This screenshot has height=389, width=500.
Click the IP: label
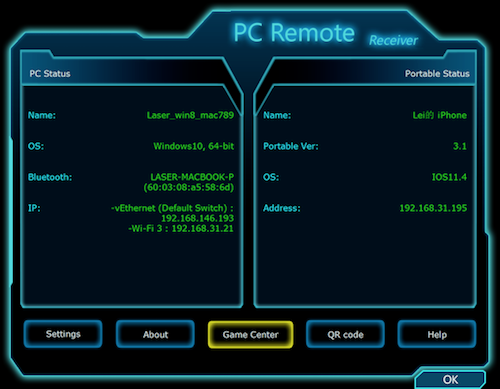pos(34,208)
